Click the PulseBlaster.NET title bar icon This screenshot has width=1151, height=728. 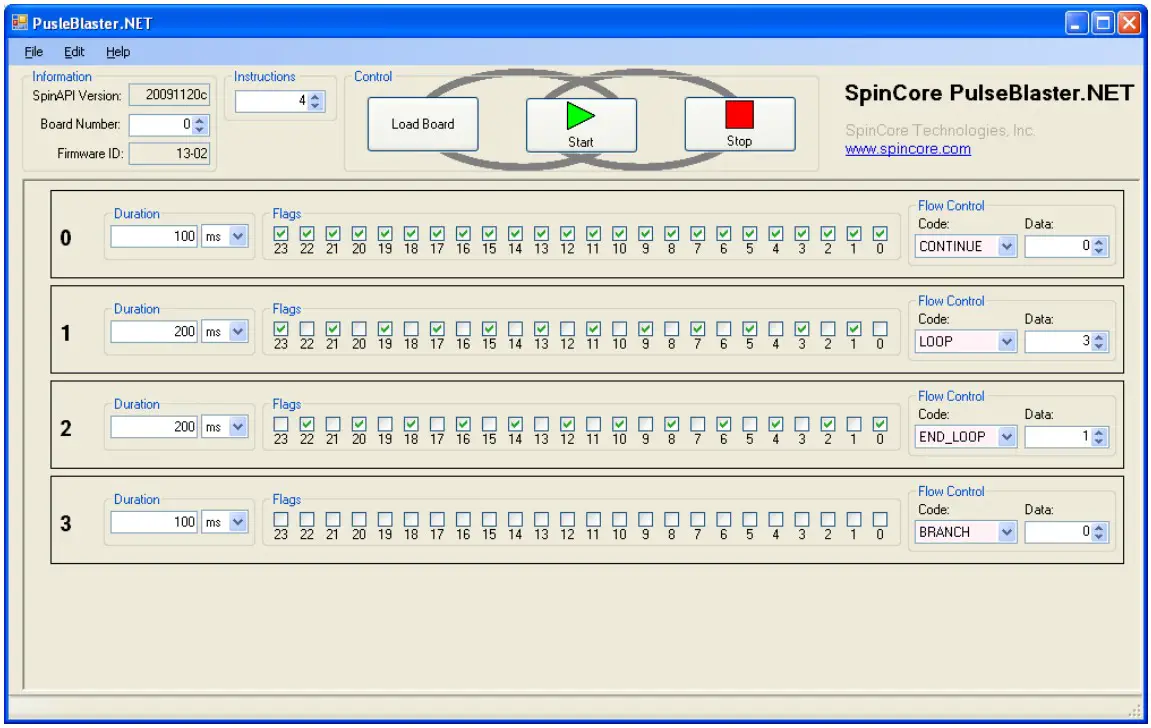[19, 23]
